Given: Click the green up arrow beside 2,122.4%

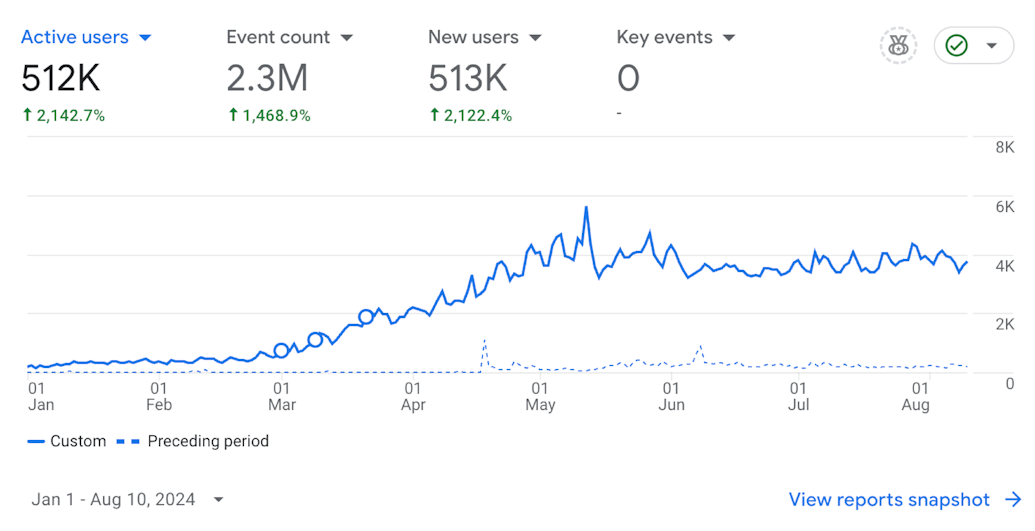Looking at the screenshot, I should click(x=434, y=116).
